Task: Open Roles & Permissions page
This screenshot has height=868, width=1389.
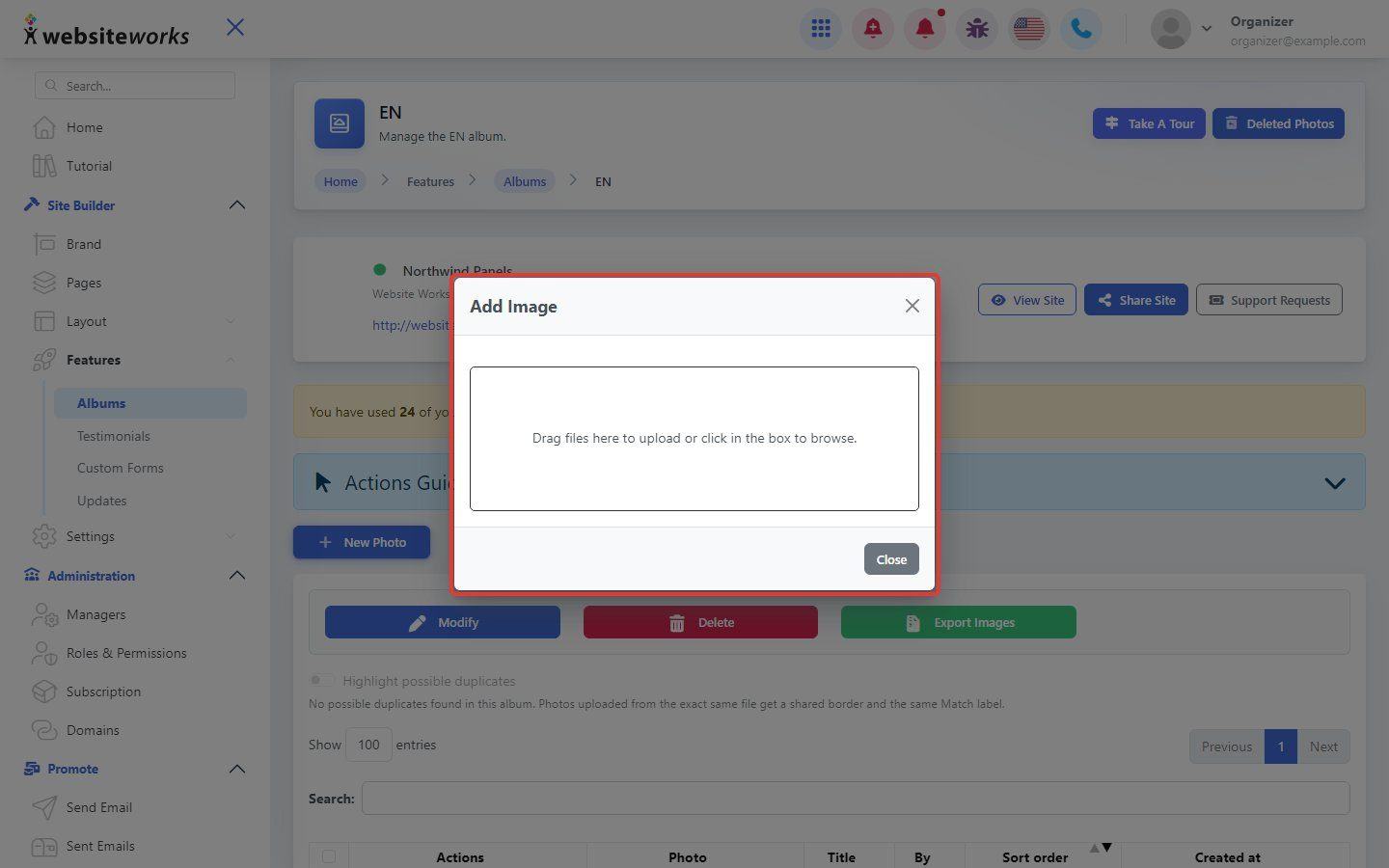Action: 126,653
